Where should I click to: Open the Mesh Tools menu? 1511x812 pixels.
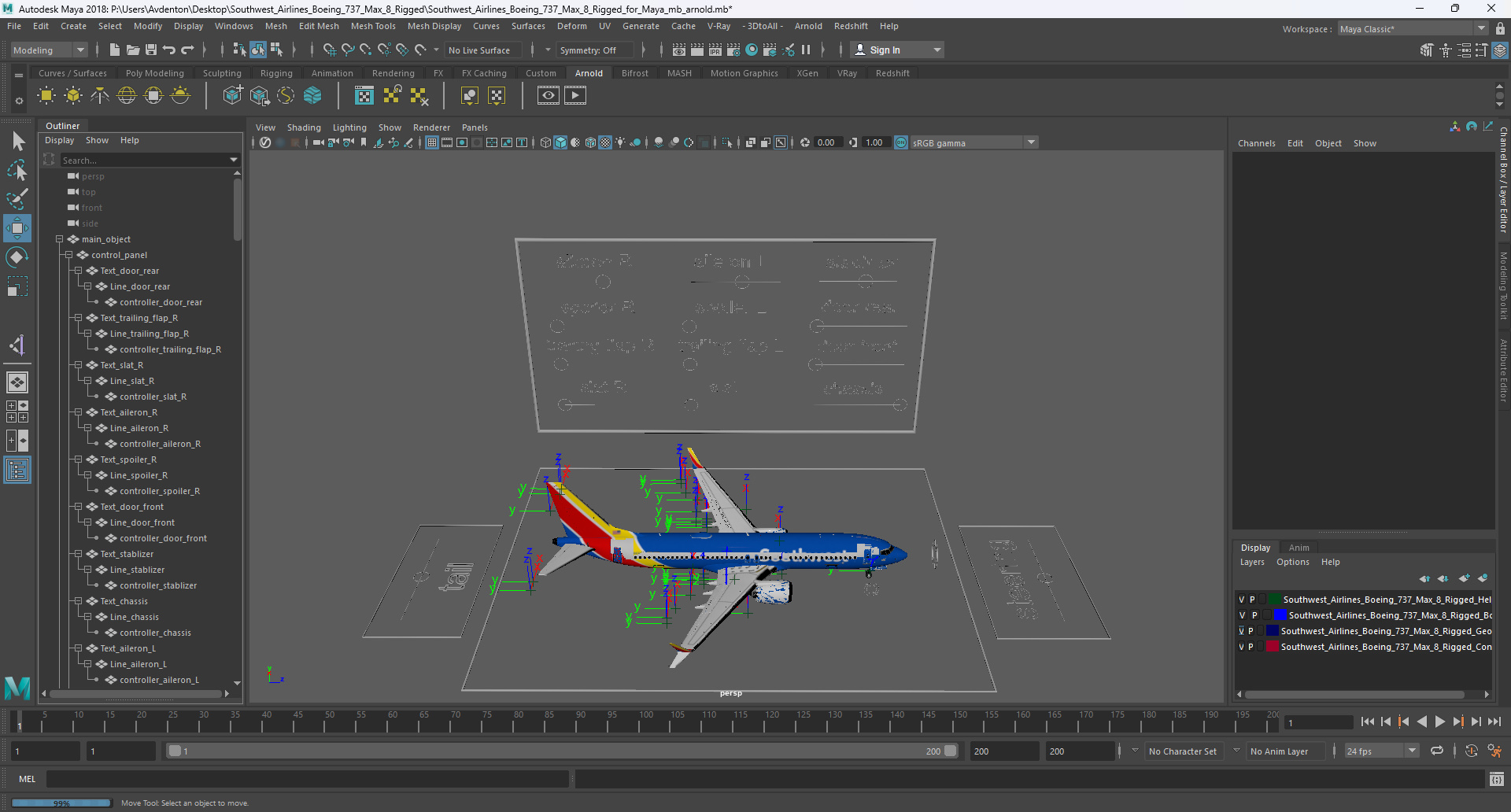tap(373, 26)
